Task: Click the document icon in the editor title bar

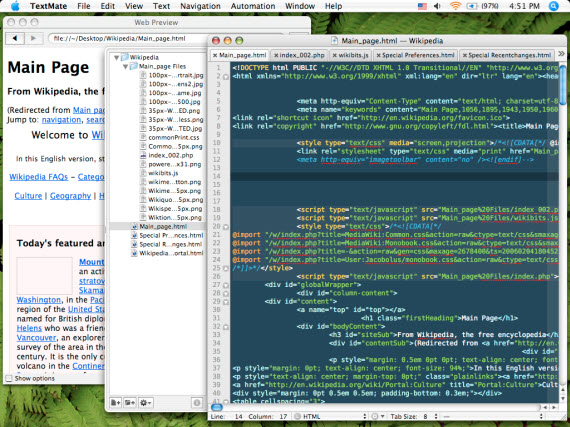Action: pyautogui.click(x=335, y=41)
